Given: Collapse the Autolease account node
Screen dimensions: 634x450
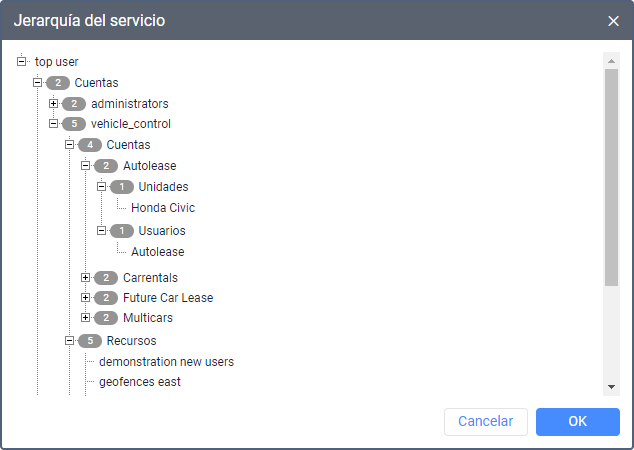Looking at the screenshot, I should (86, 166).
